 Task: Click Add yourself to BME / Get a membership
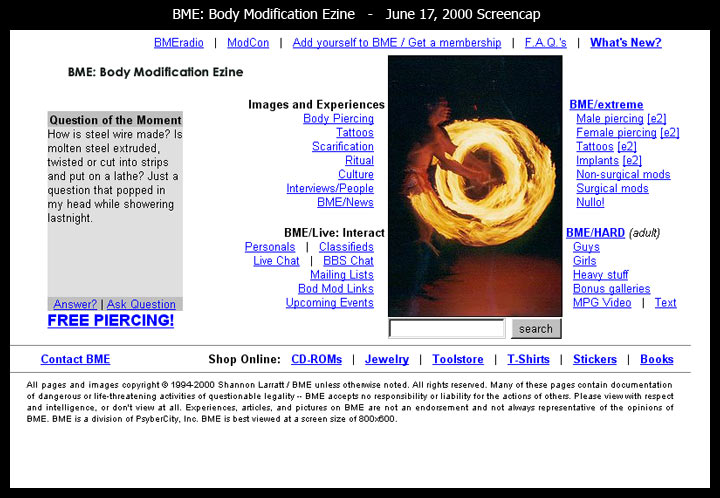click(397, 43)
